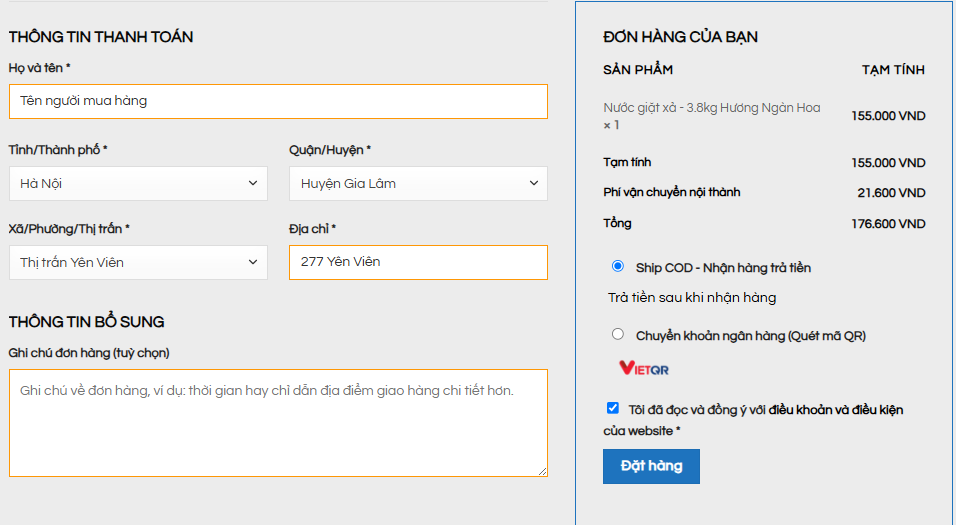The image size is (956, 525).
Task: Open the Xã/Phường/Thị trấn dropdown Thị trấn Yên Viên
Action: [x=138, y=263]
